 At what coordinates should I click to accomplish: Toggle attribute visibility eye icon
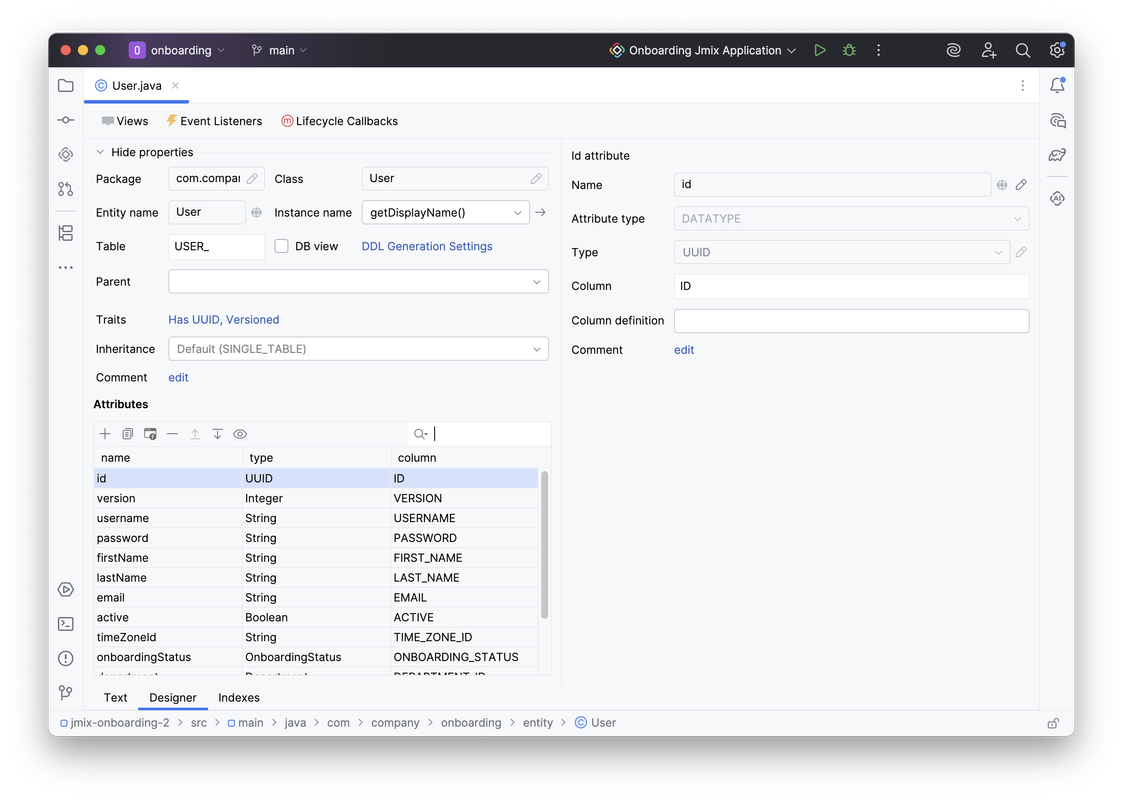pos(240,434)
